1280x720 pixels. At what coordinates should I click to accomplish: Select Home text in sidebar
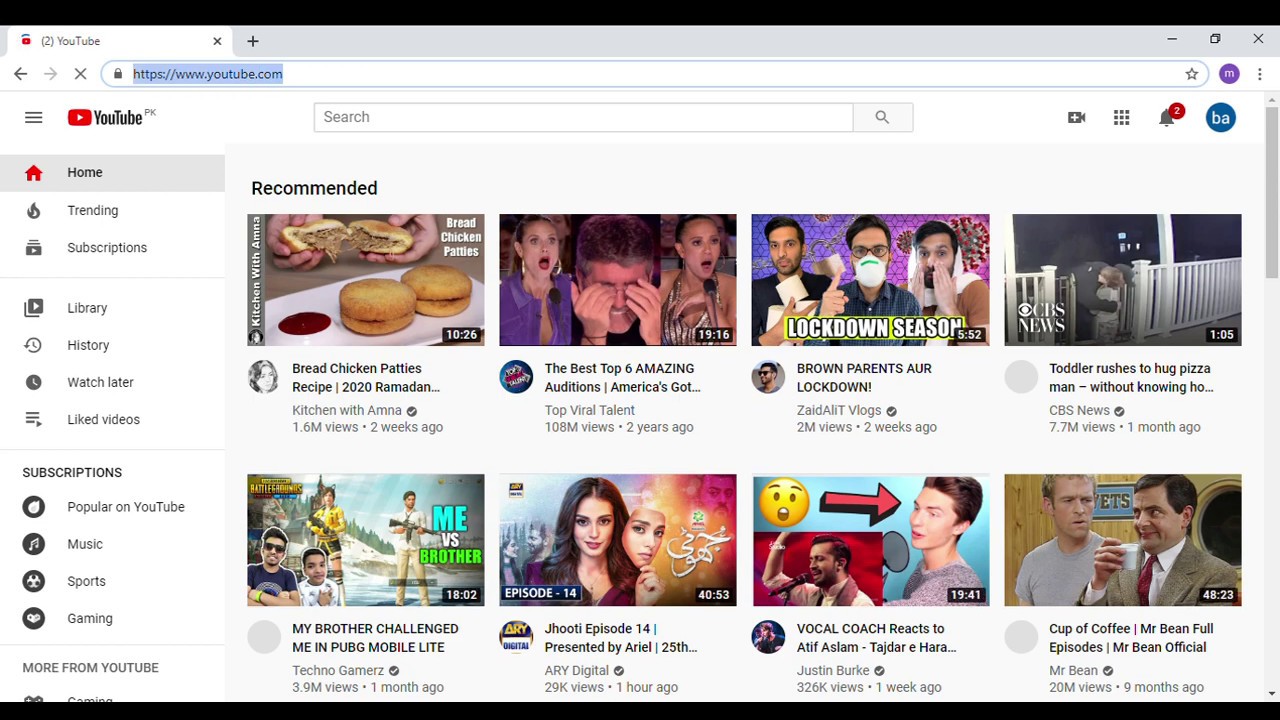click(85, 173)
